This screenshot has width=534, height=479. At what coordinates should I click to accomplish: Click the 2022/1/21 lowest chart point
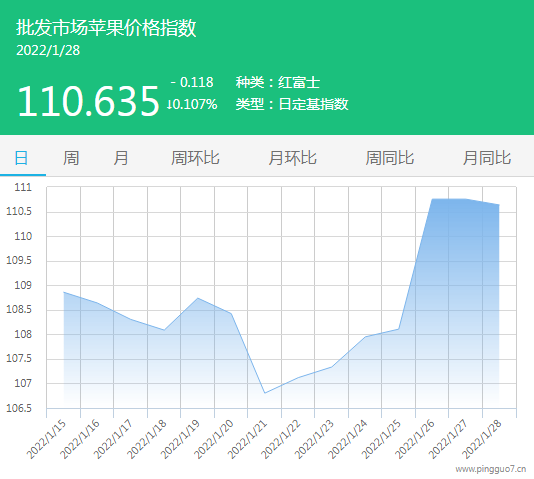pos(265,393)
